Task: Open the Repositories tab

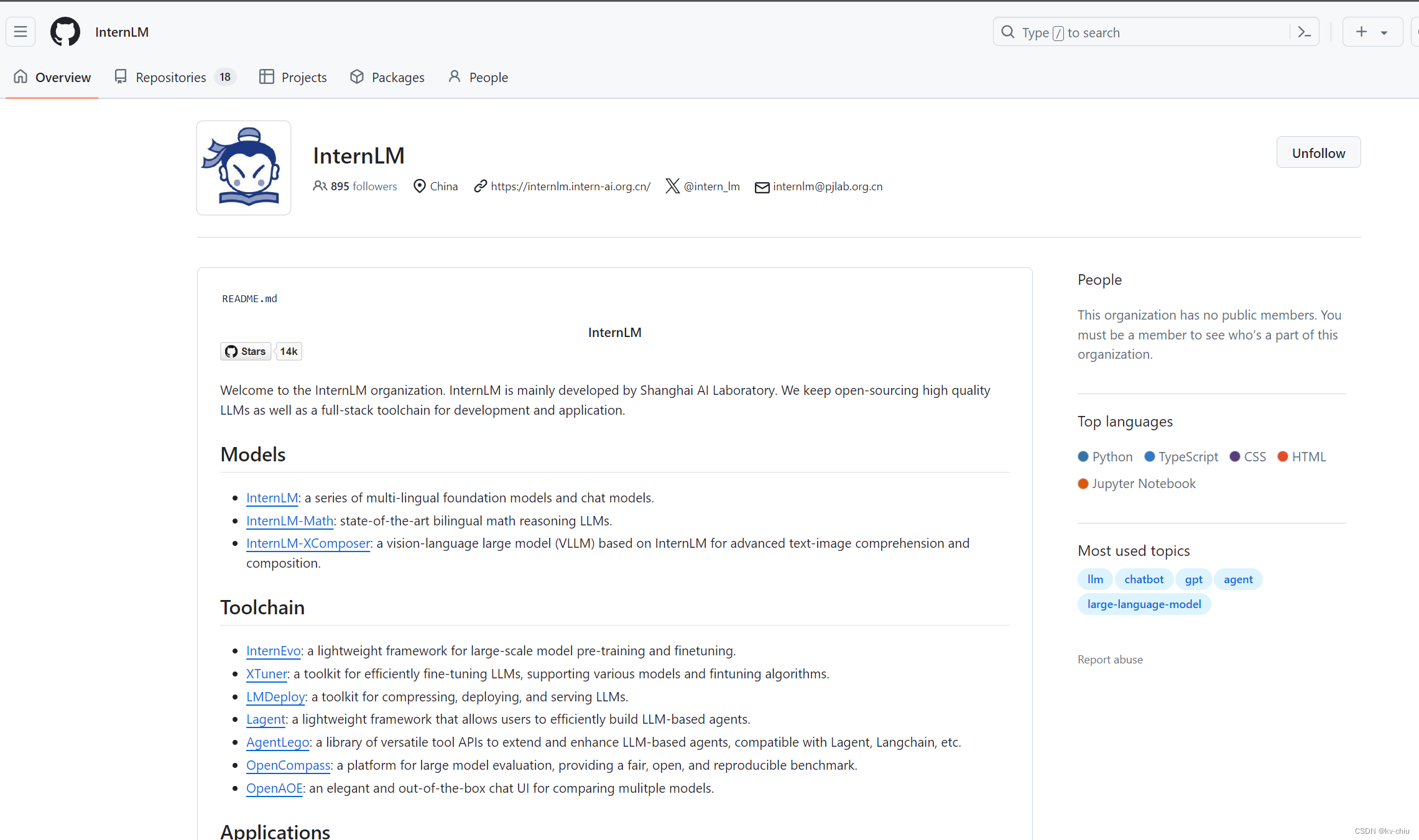Action: click(x=175, y=77)
